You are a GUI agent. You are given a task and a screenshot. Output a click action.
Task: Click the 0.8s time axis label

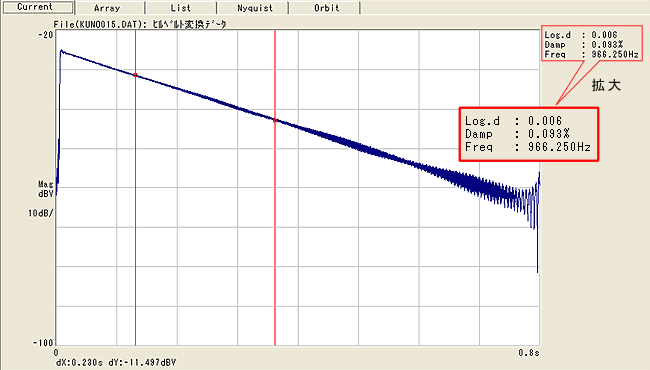tap(529, 353)
